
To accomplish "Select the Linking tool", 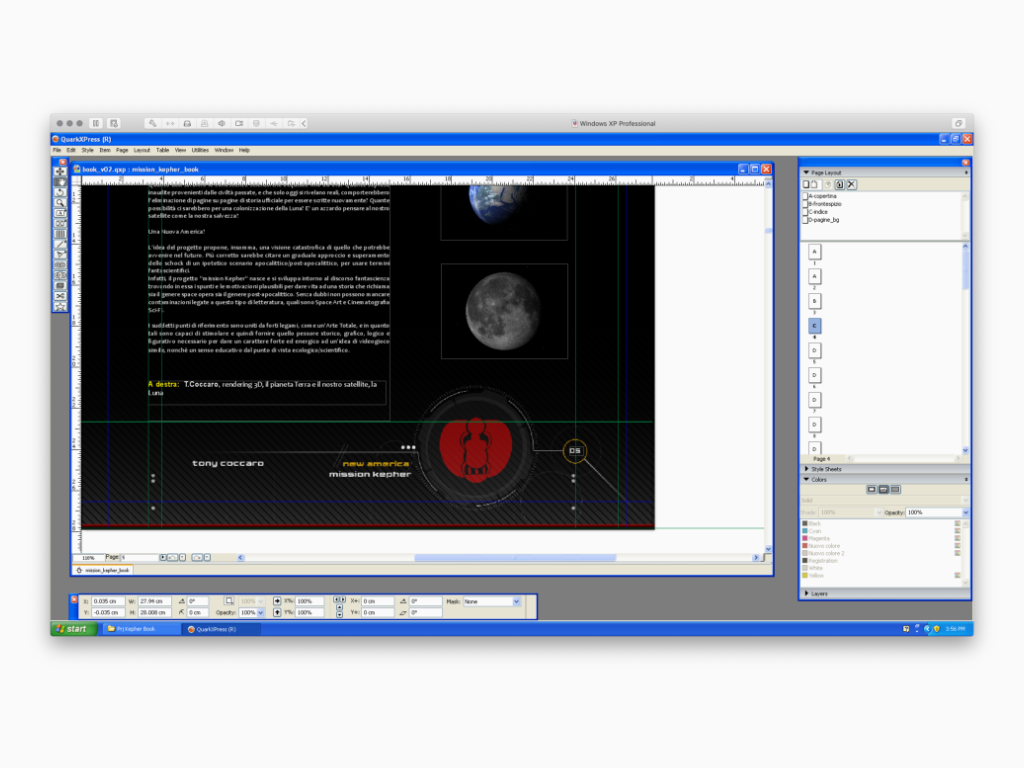I will tap(60, 265).
